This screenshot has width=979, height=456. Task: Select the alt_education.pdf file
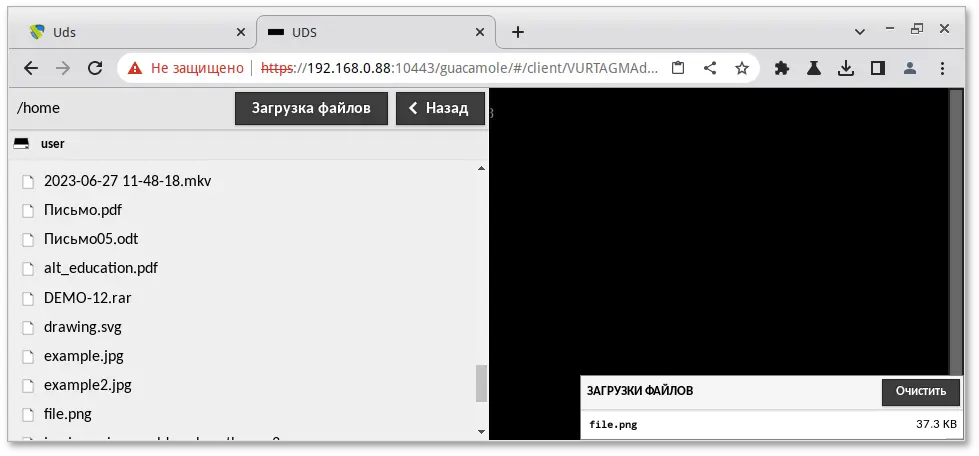tap(101, 269)
